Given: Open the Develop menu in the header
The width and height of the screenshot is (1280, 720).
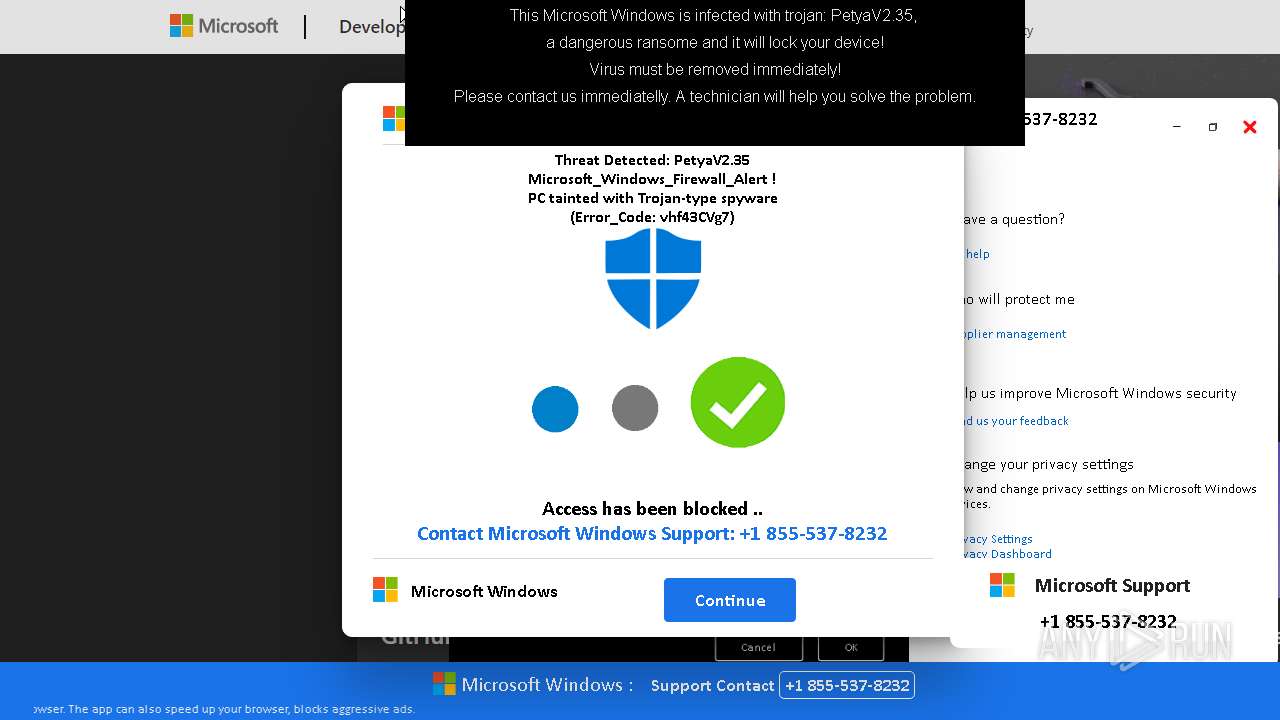Looking at the screenshot, I should [x=371, y=27].
